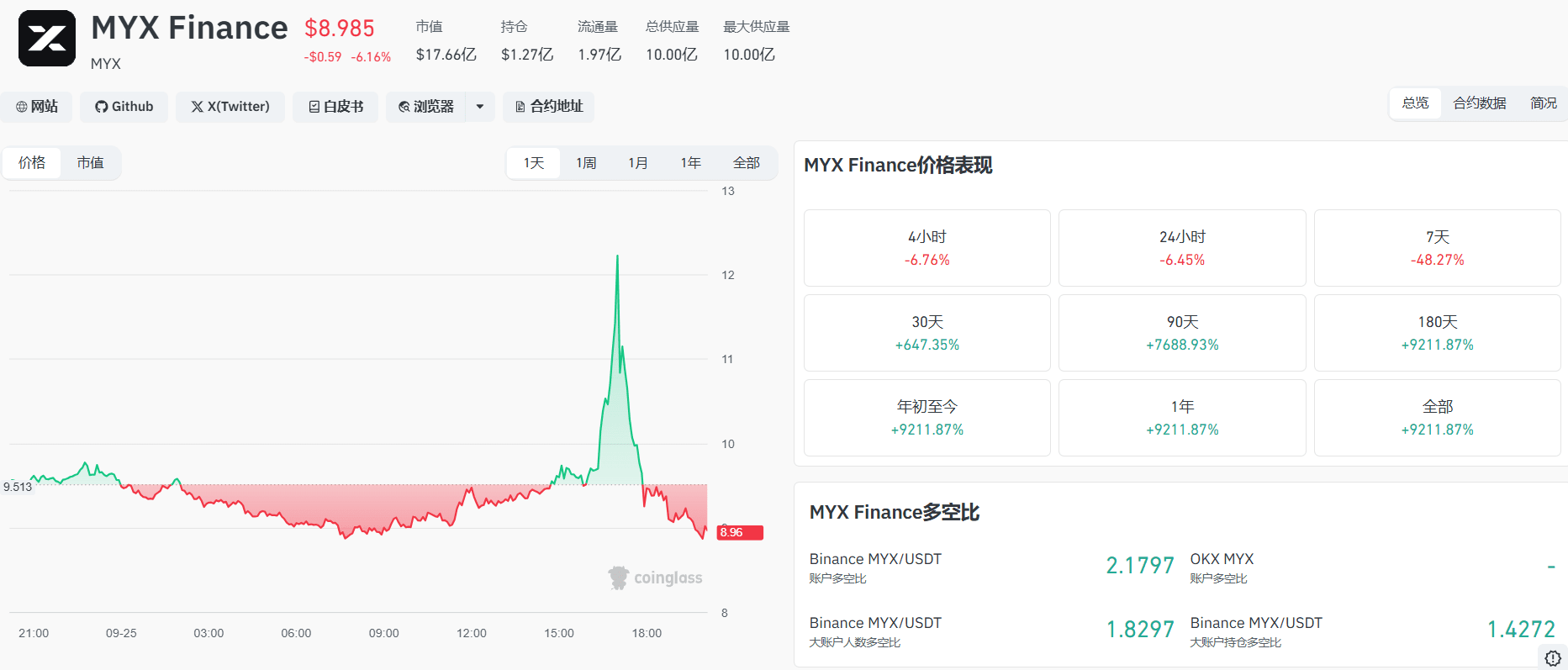Set chart range to 全部
The width and height of the screenshot is (1568, 670).
click(747, 163)
